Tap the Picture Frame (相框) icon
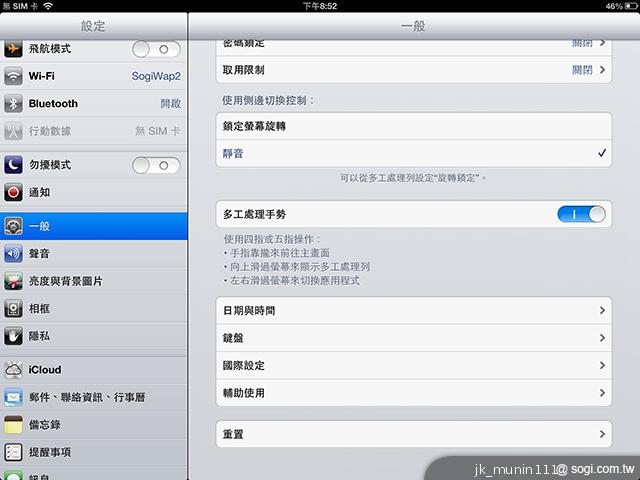This screenshot has height=480, width=640. [x=13, y=309]
